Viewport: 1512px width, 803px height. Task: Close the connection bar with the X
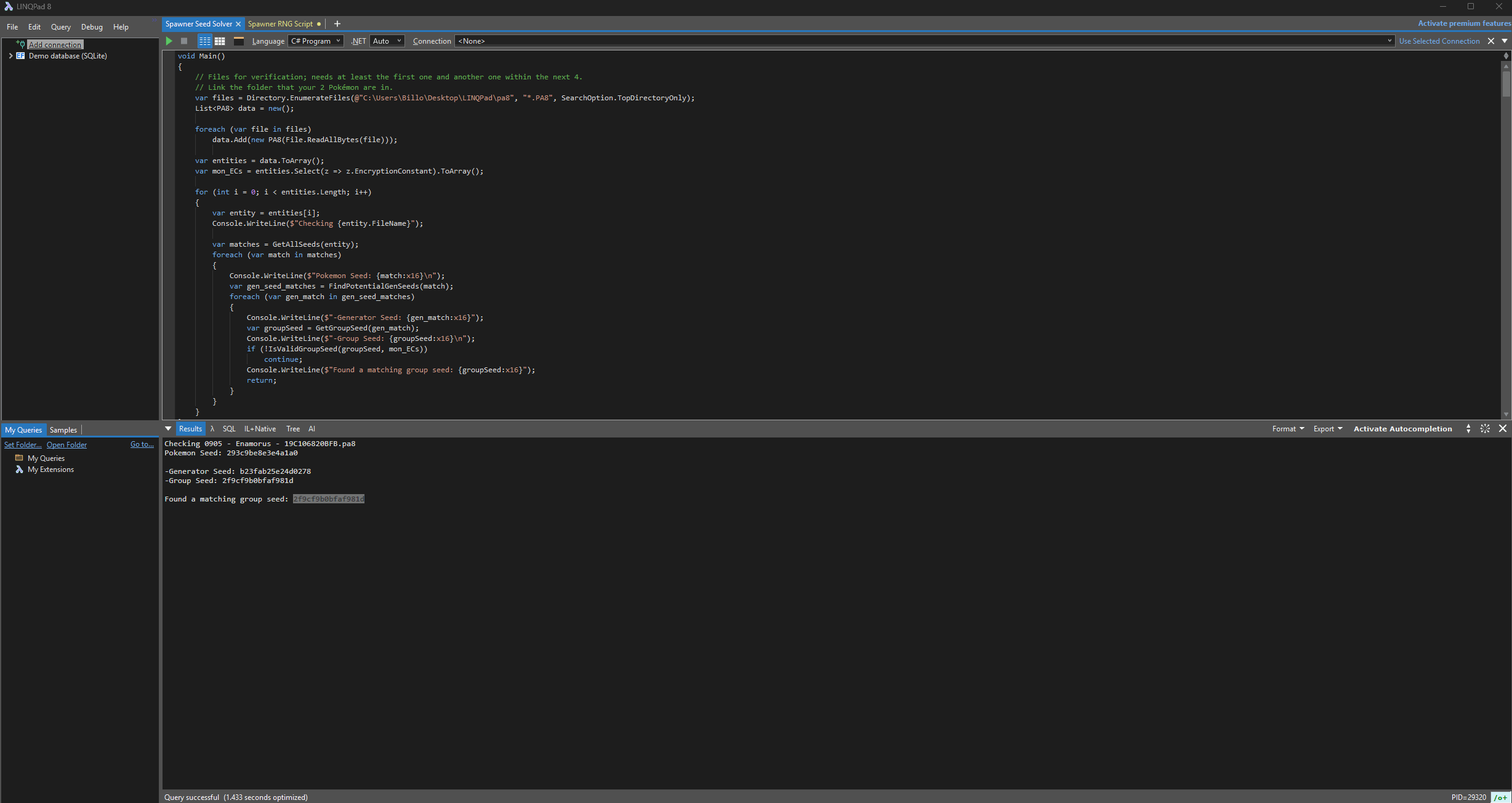(x=1491, y=41)
